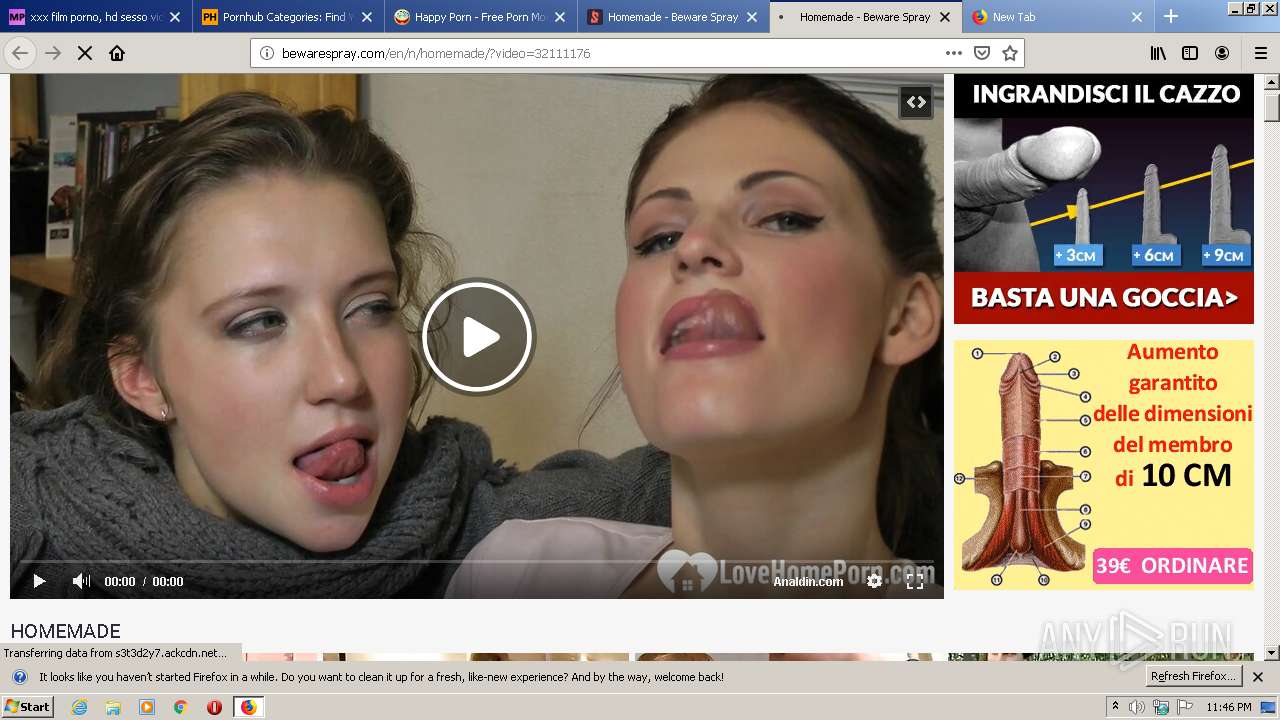Start the video with the large center play button
Image resolution: width=1280 pixels, height=720 pixels.
click(478, 337)
